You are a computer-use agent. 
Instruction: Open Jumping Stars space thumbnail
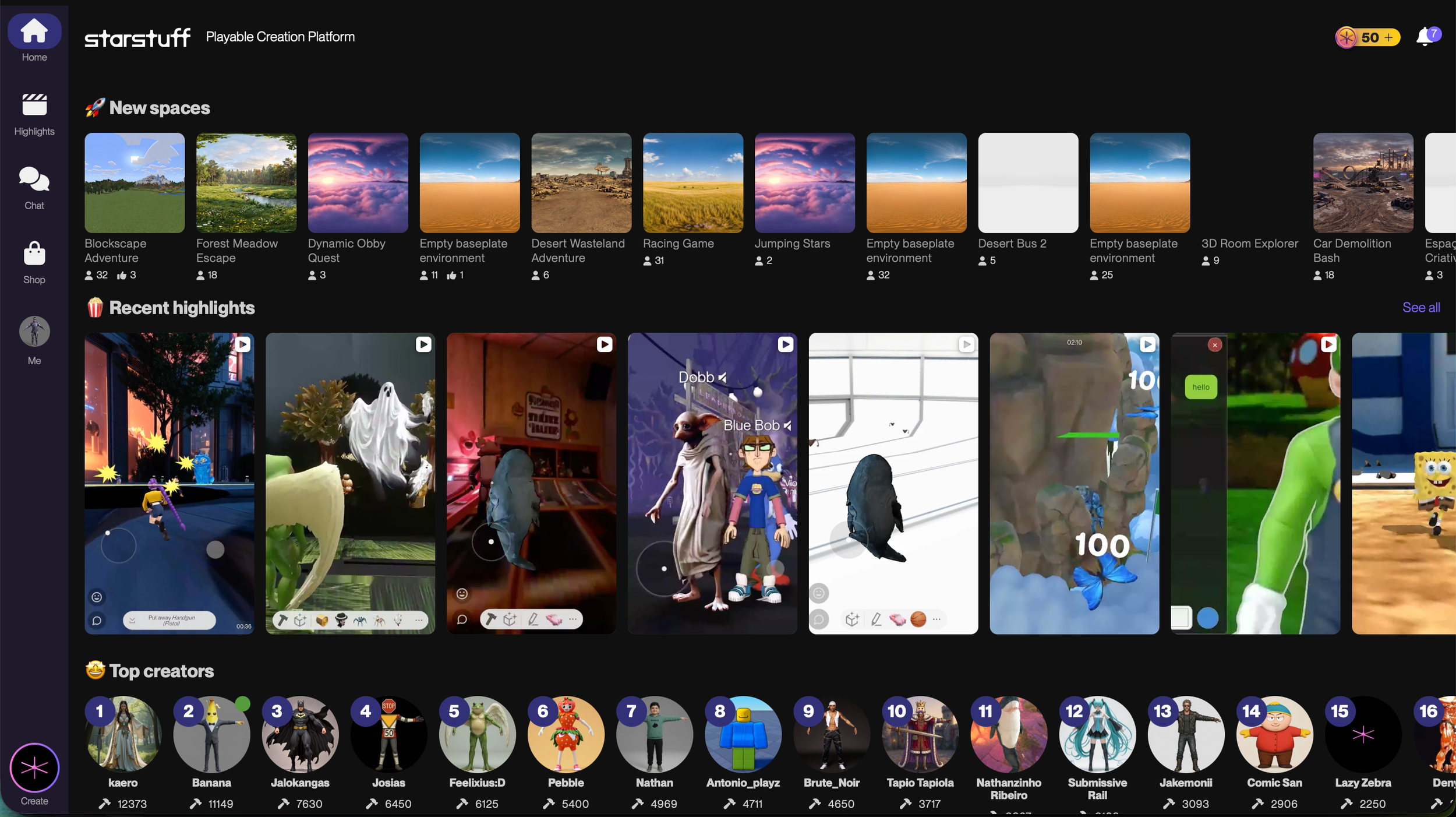[x=805, y=183]
